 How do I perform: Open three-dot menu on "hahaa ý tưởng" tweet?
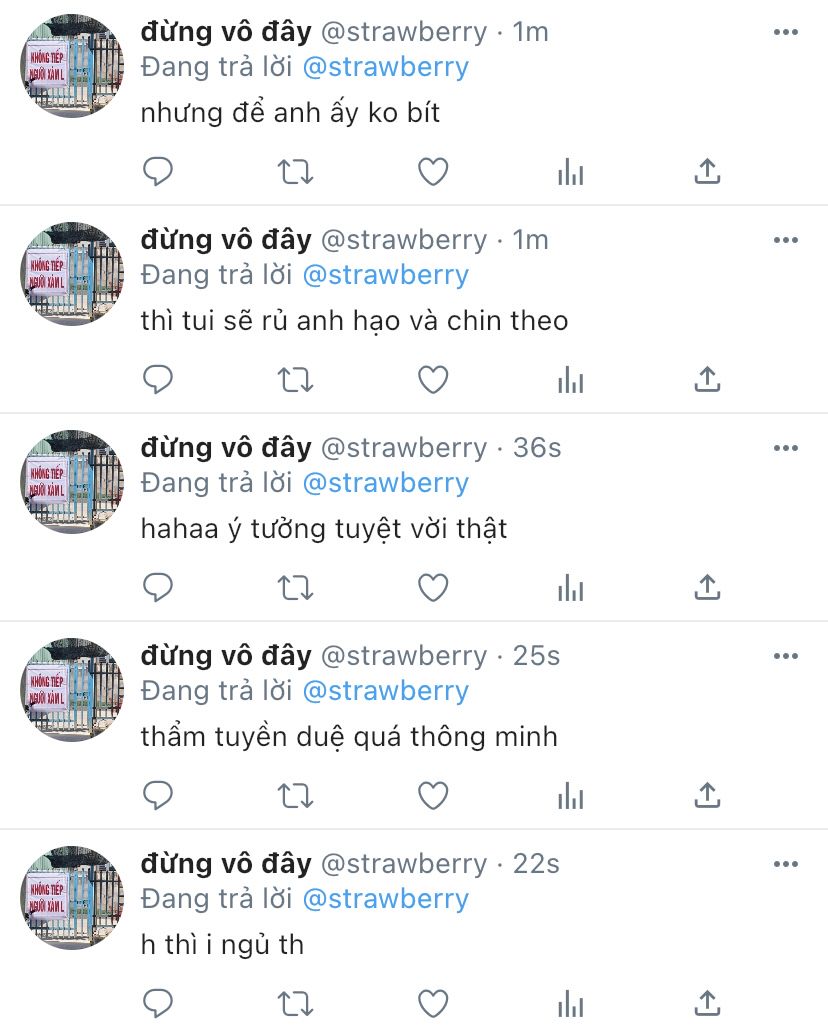(x=786, y=448)
